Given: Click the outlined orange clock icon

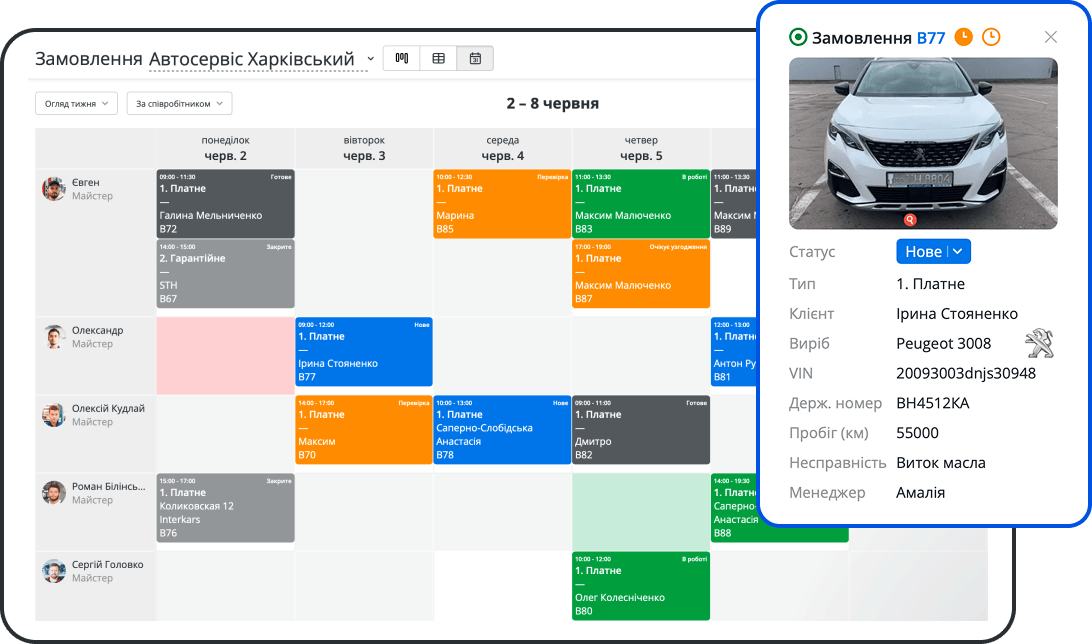Looking at the screenshot, I should (990, 37).
